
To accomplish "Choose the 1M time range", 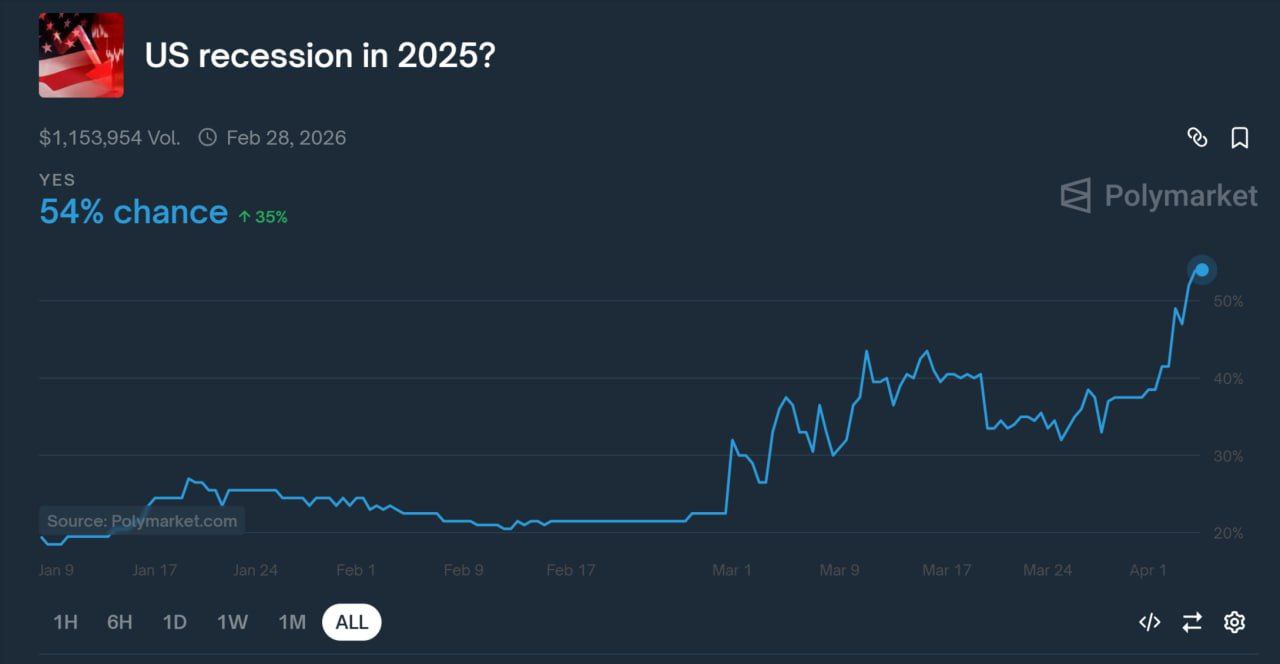I will [292, 622].
